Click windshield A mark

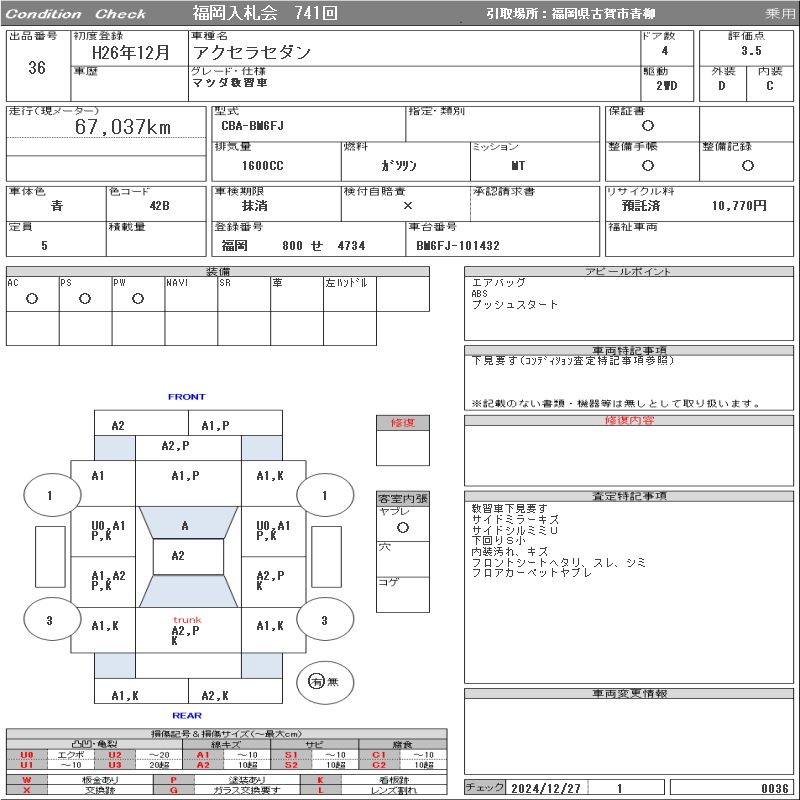[185, 526]
